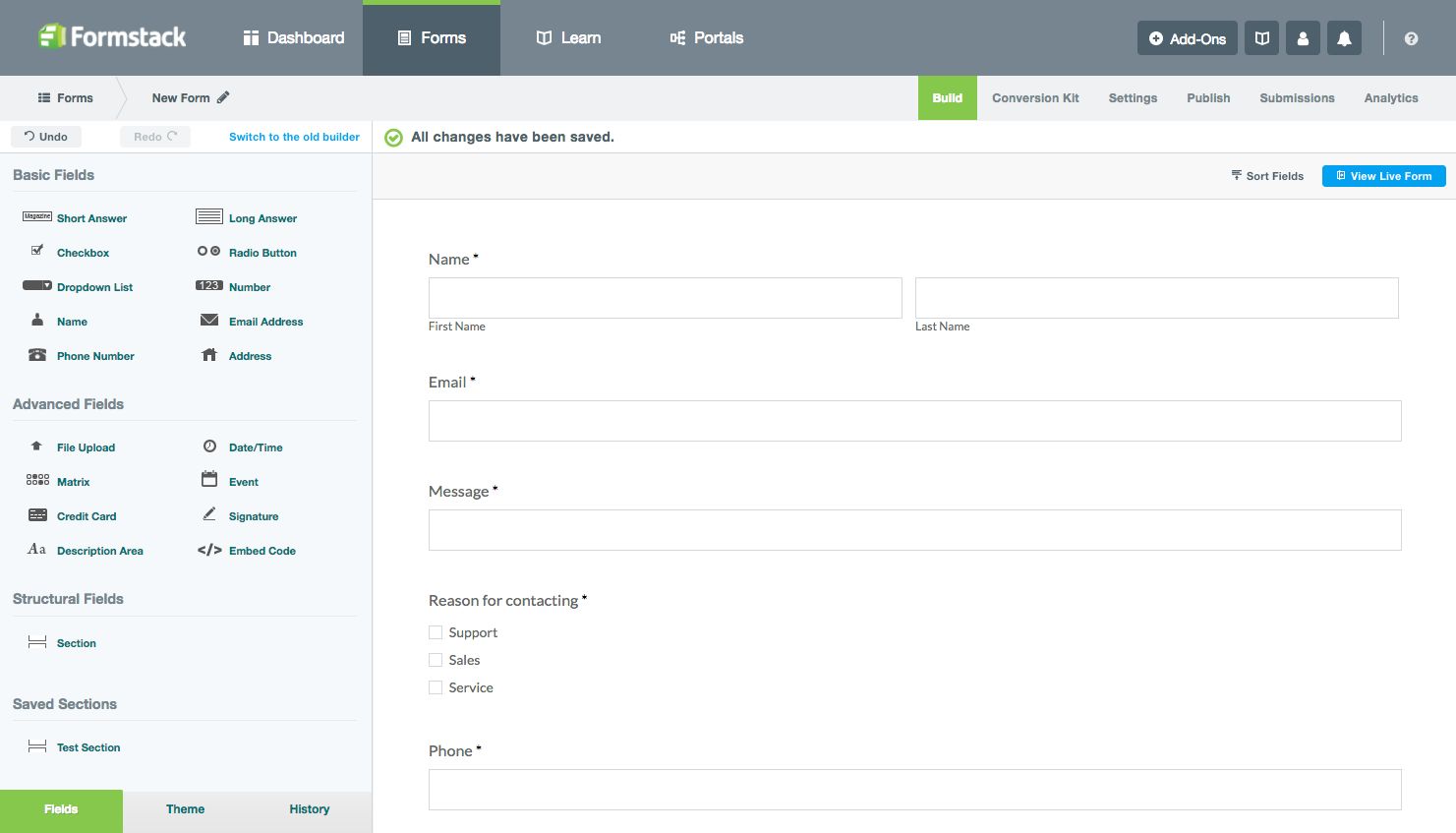Switch to the Theme tab
The image size is (1456, 833).
click(185, 809)
